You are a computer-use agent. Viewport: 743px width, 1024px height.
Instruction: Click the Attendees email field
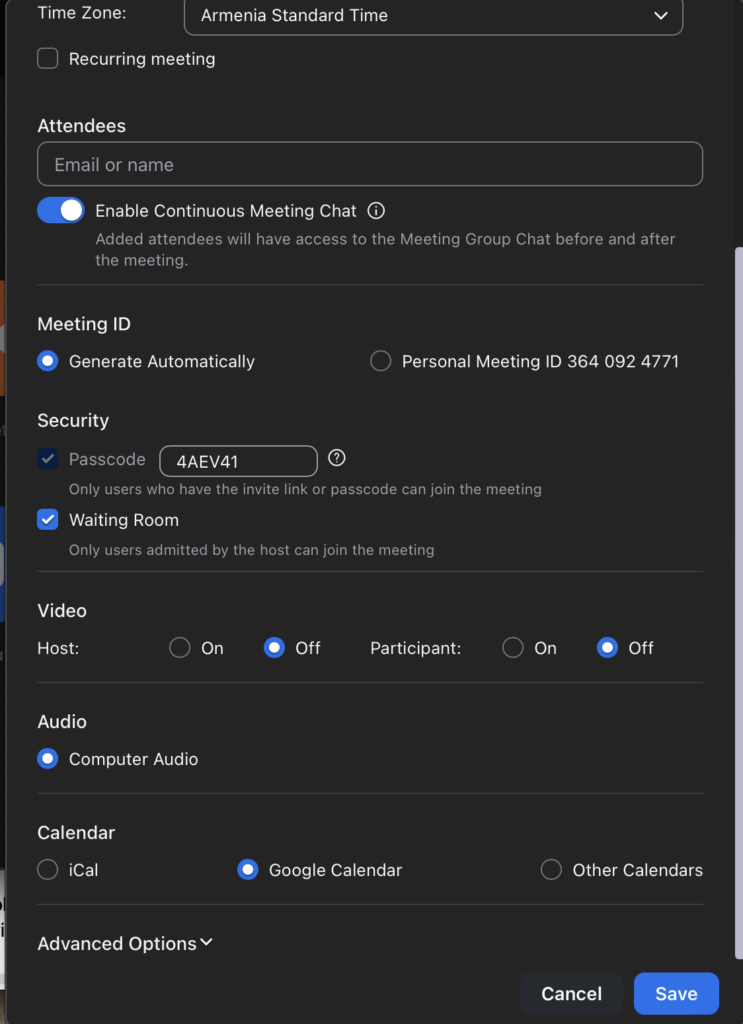(370, 163)
